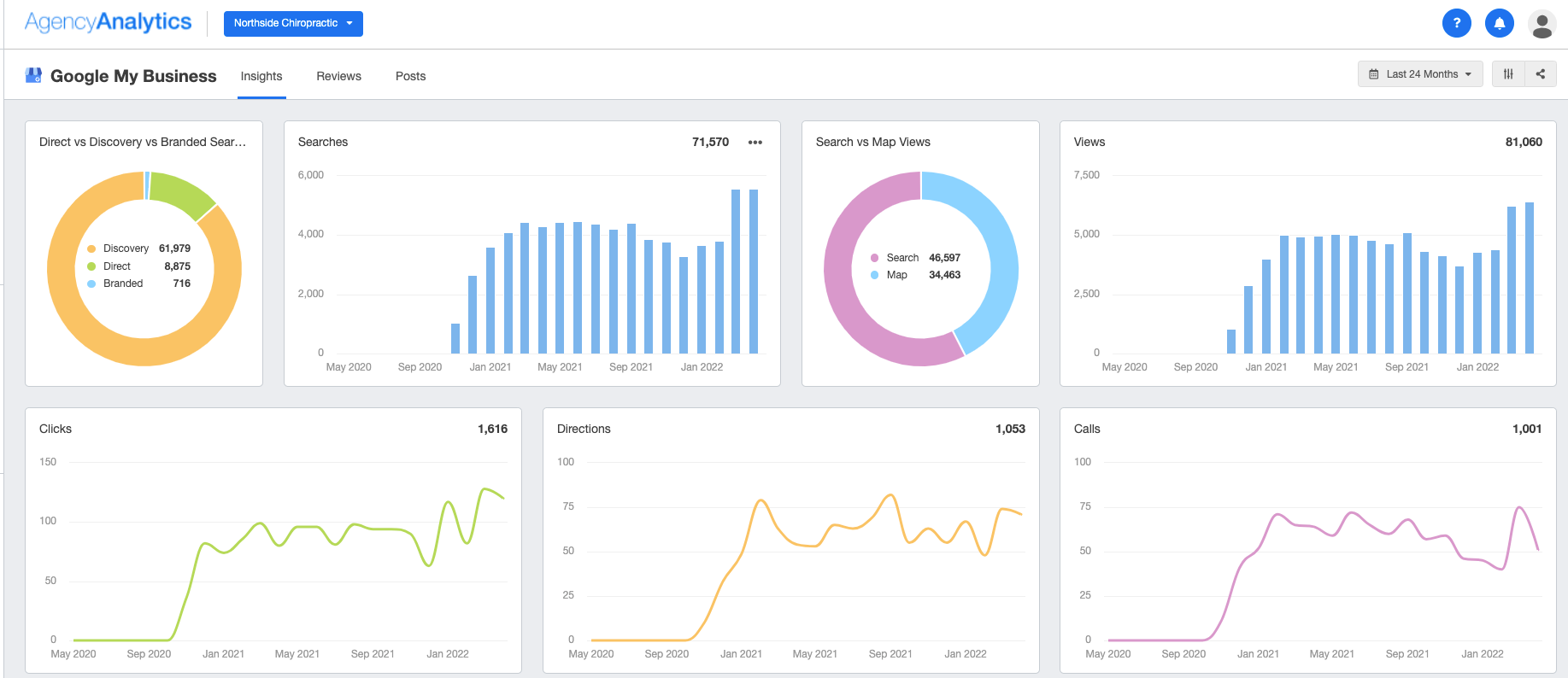Switch to the Posts tab

(410, 76)
